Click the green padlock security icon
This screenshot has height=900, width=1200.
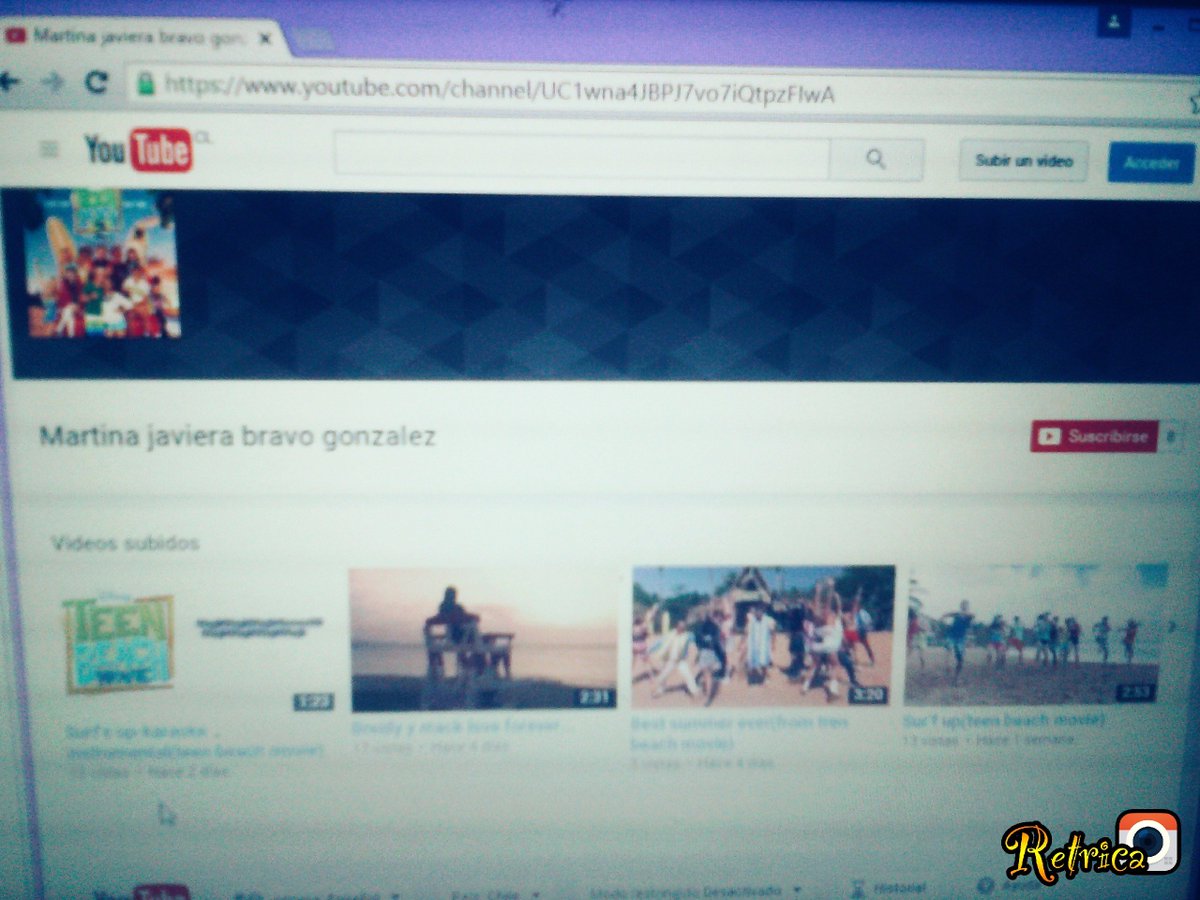click(x=146, y=84)
